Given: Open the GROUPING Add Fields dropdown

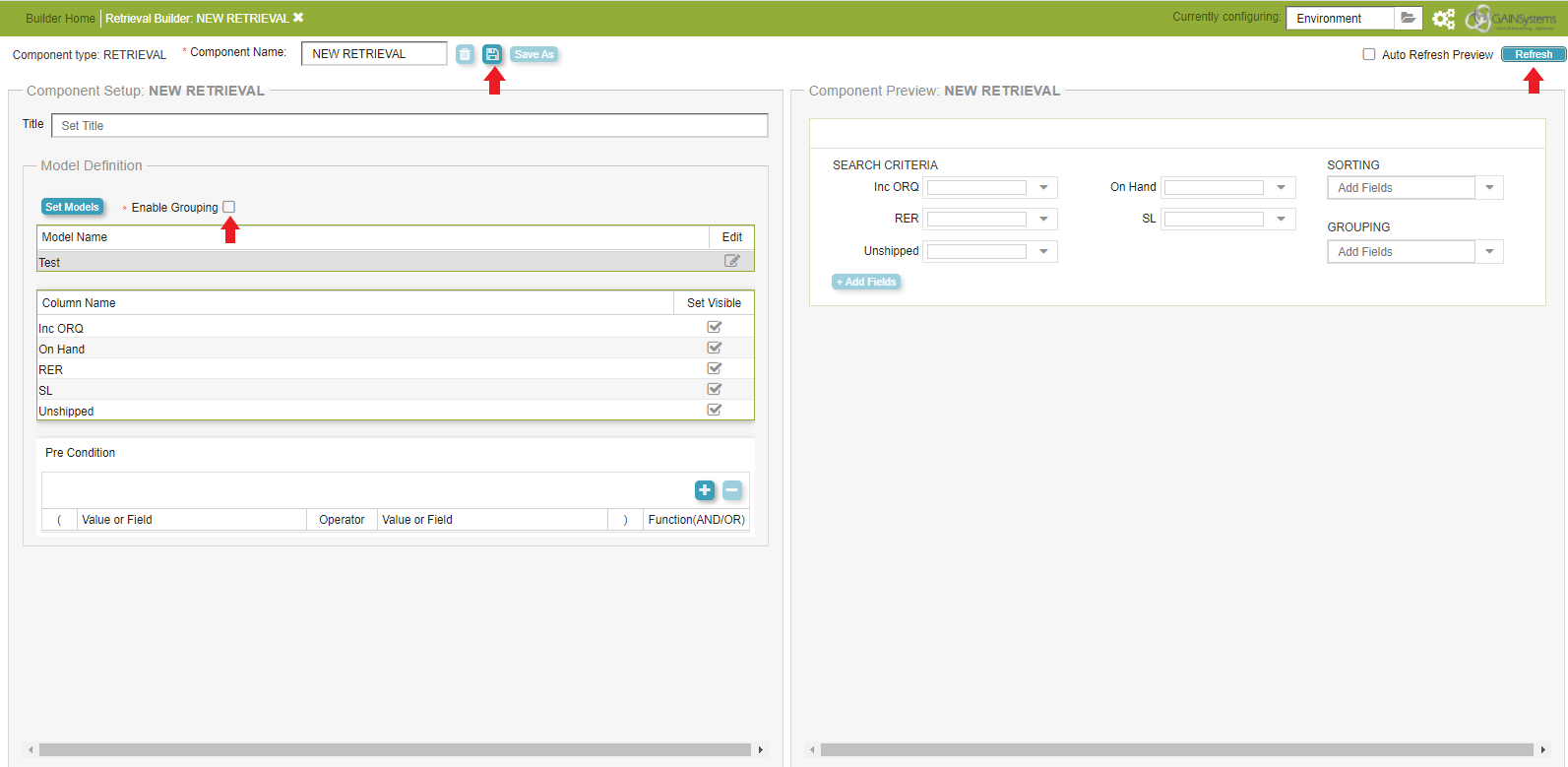Looking at the screenshot, I should [1489, 252].
